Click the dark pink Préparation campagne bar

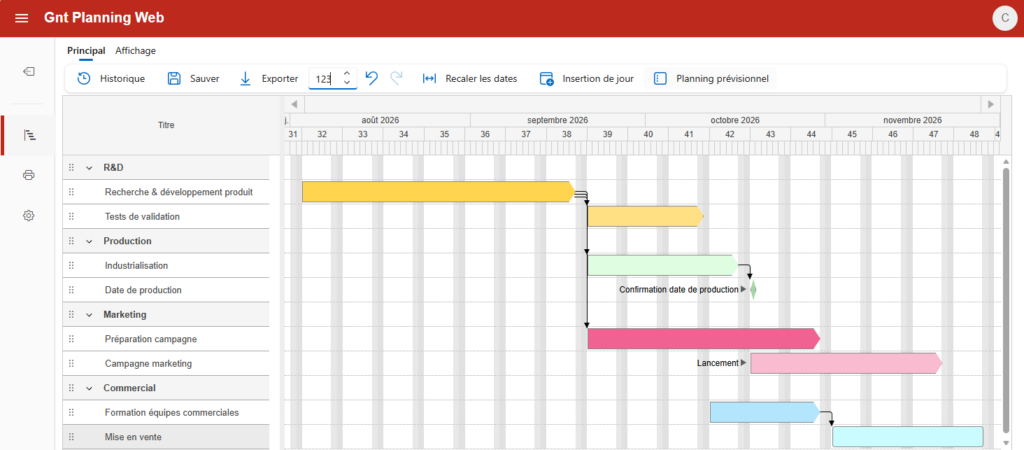point(703,338)
